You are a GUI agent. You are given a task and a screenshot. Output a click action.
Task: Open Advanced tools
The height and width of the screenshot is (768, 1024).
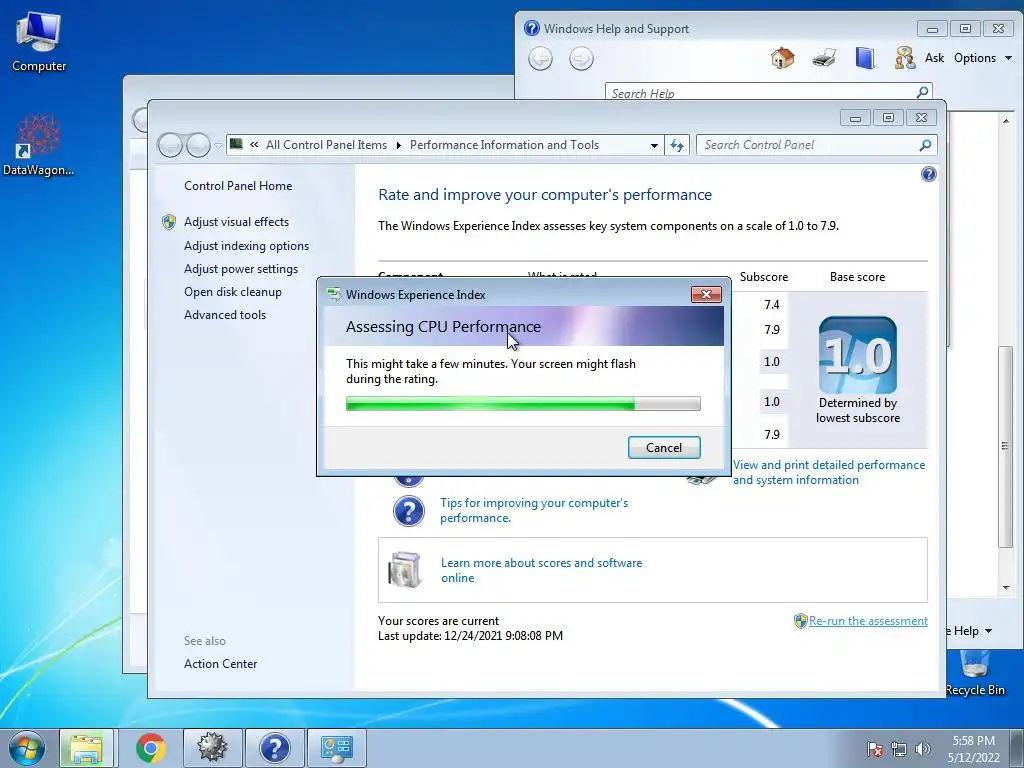[x=225, y=315]
